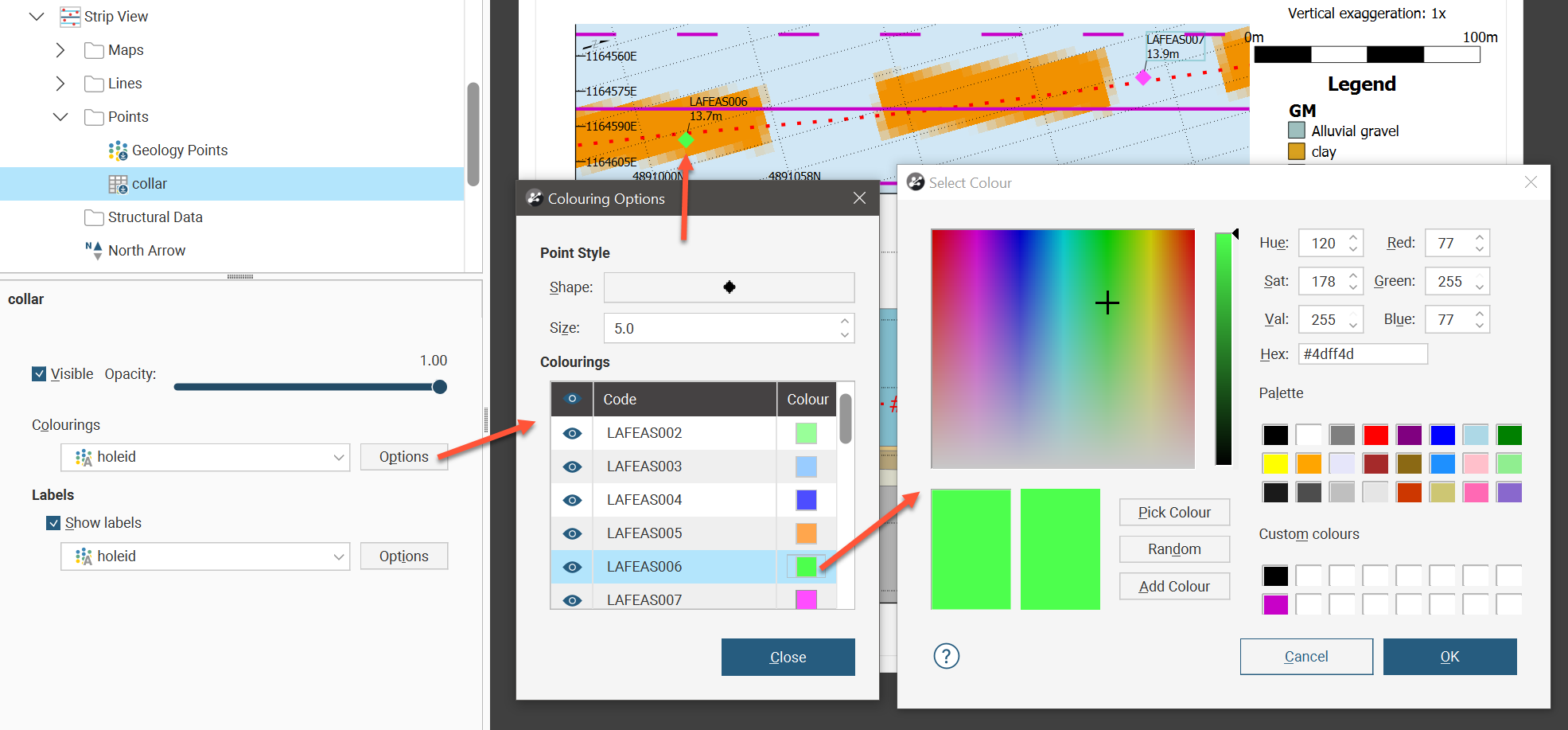
Task: Toggle visibility eye for LAFEAS002
Action: (572, 433)
